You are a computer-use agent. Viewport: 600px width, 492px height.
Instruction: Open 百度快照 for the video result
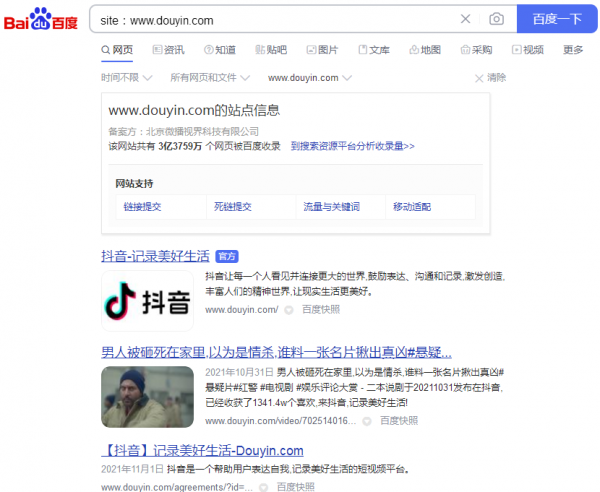(399, 421)
